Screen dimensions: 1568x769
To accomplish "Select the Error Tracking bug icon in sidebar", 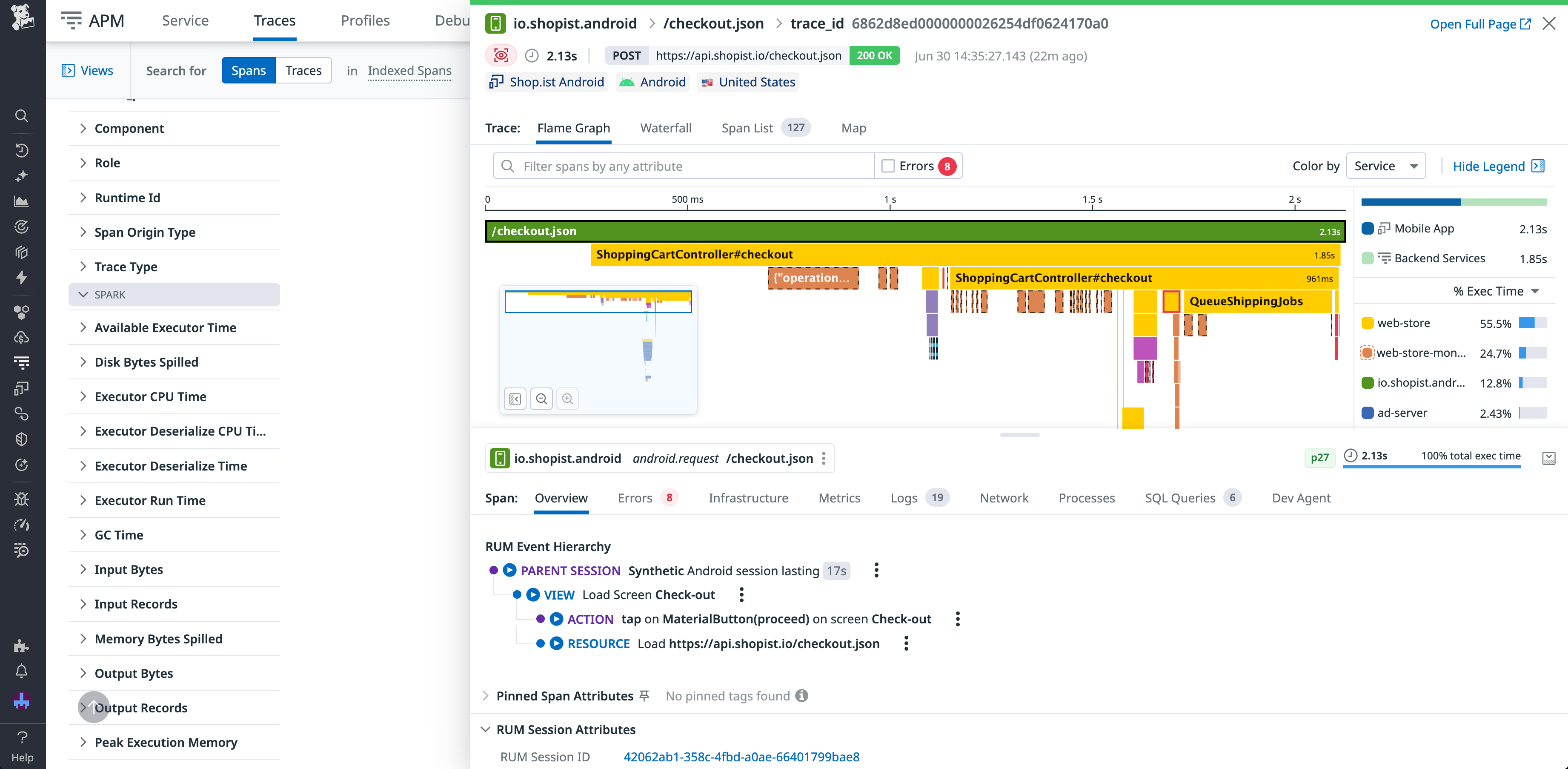I will coord(22,499).
